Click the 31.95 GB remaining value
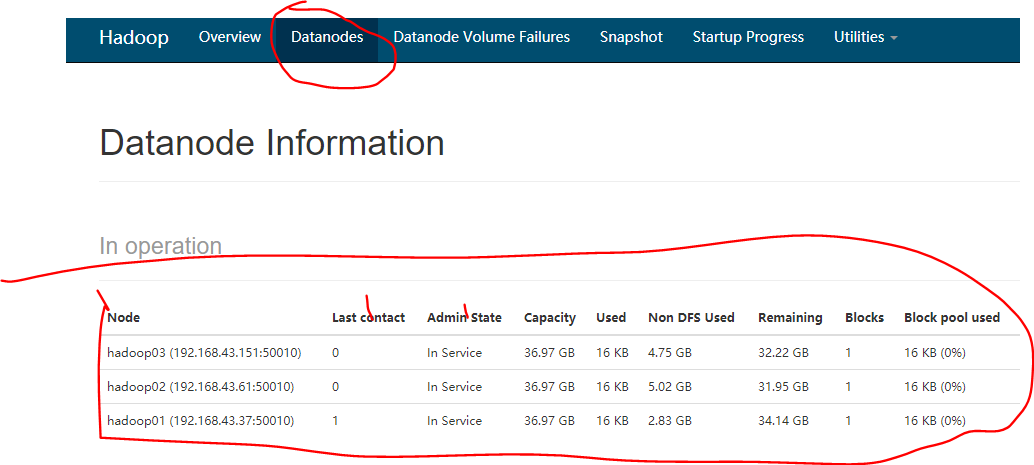This screenshot has height=465, width=1034. coord(783,387)
